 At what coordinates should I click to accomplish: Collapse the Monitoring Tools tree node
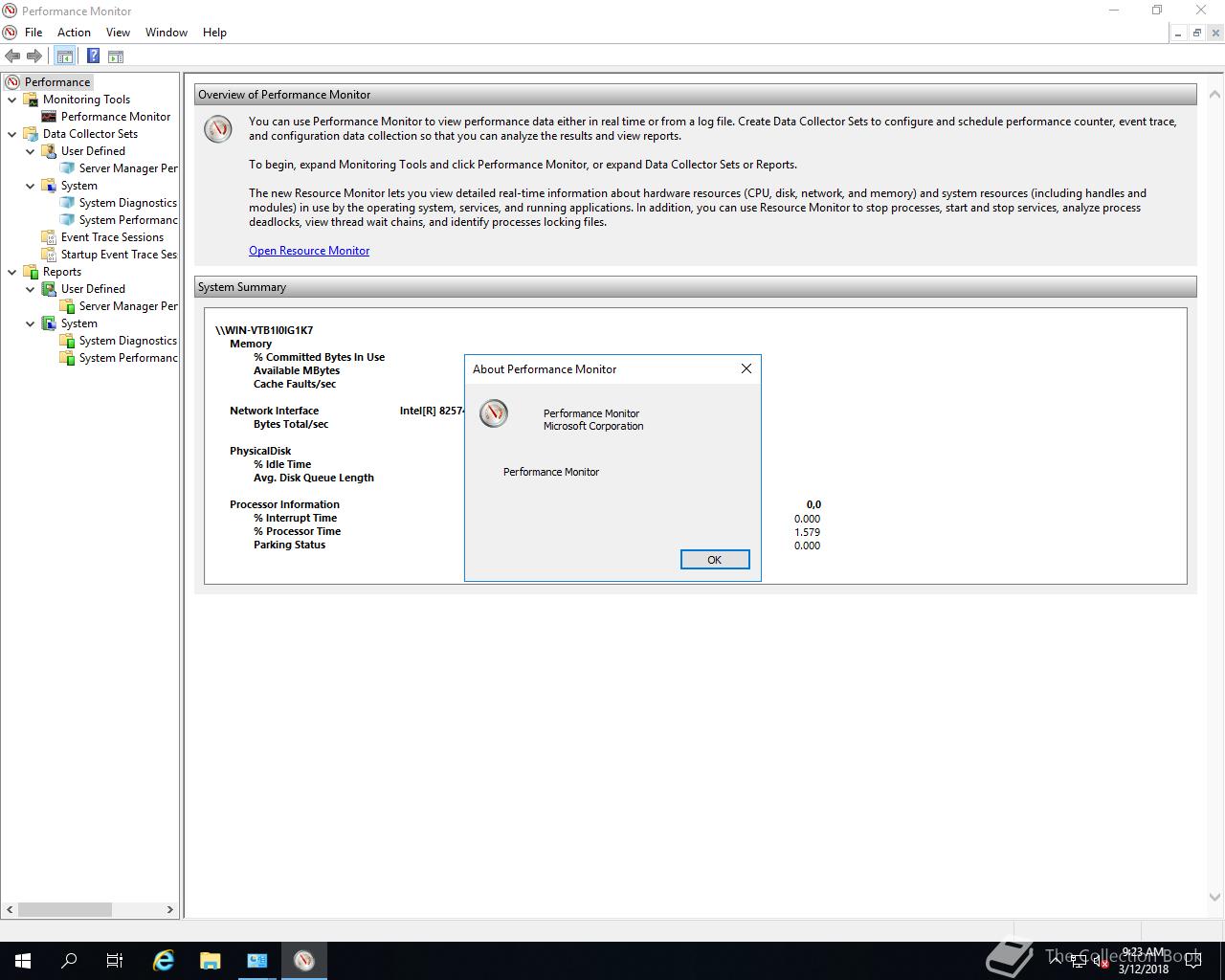click(12, 100)
